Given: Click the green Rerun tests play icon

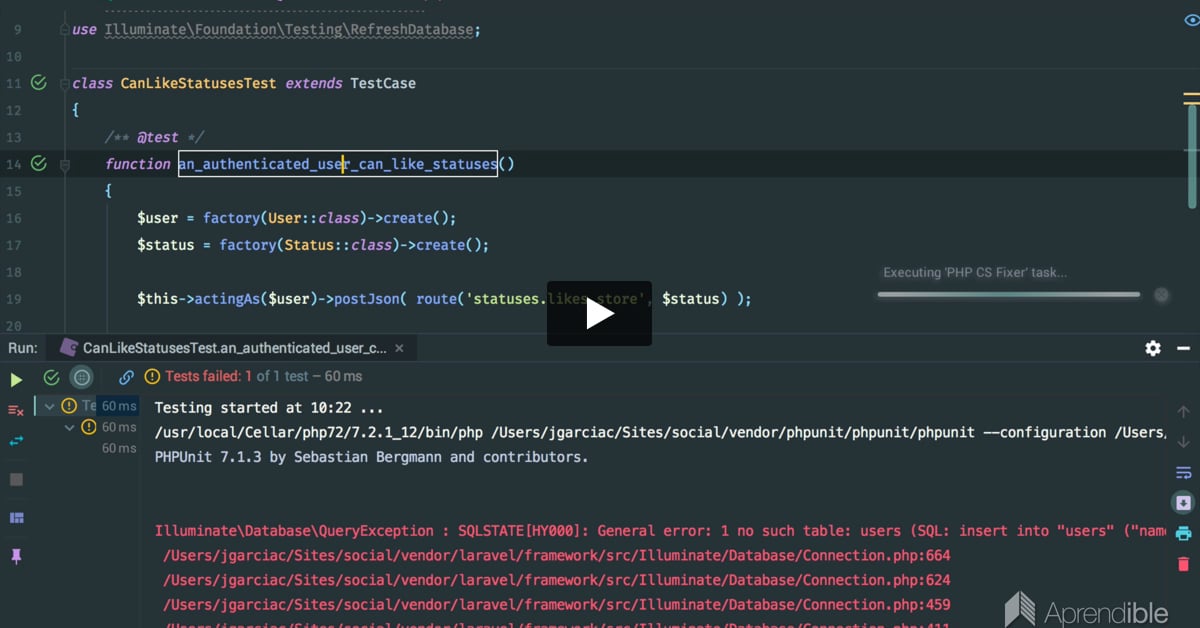Looking at the screenshot, I should tap(16, 379).
